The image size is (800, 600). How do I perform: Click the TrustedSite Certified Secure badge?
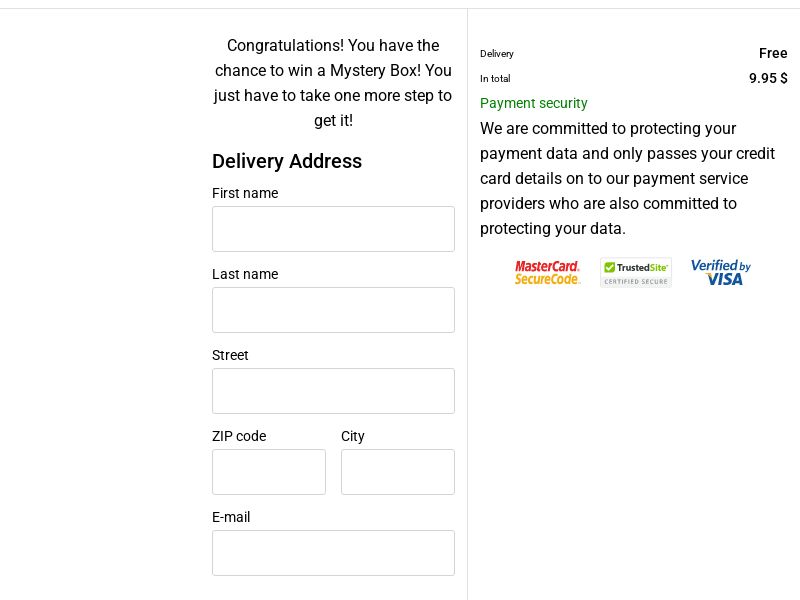(x=636, y=273)
